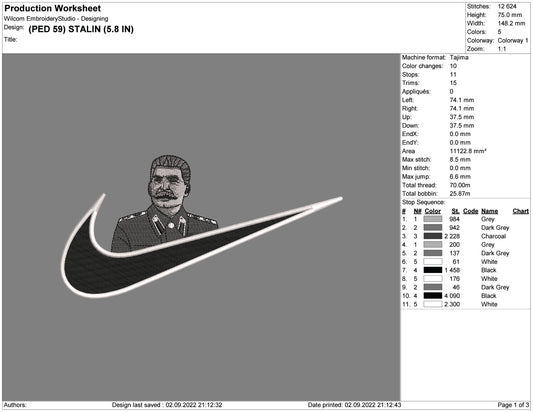Click stitch count '984' in row 1
This screenshot has height=412, width=533.
(x=454, y=219)
